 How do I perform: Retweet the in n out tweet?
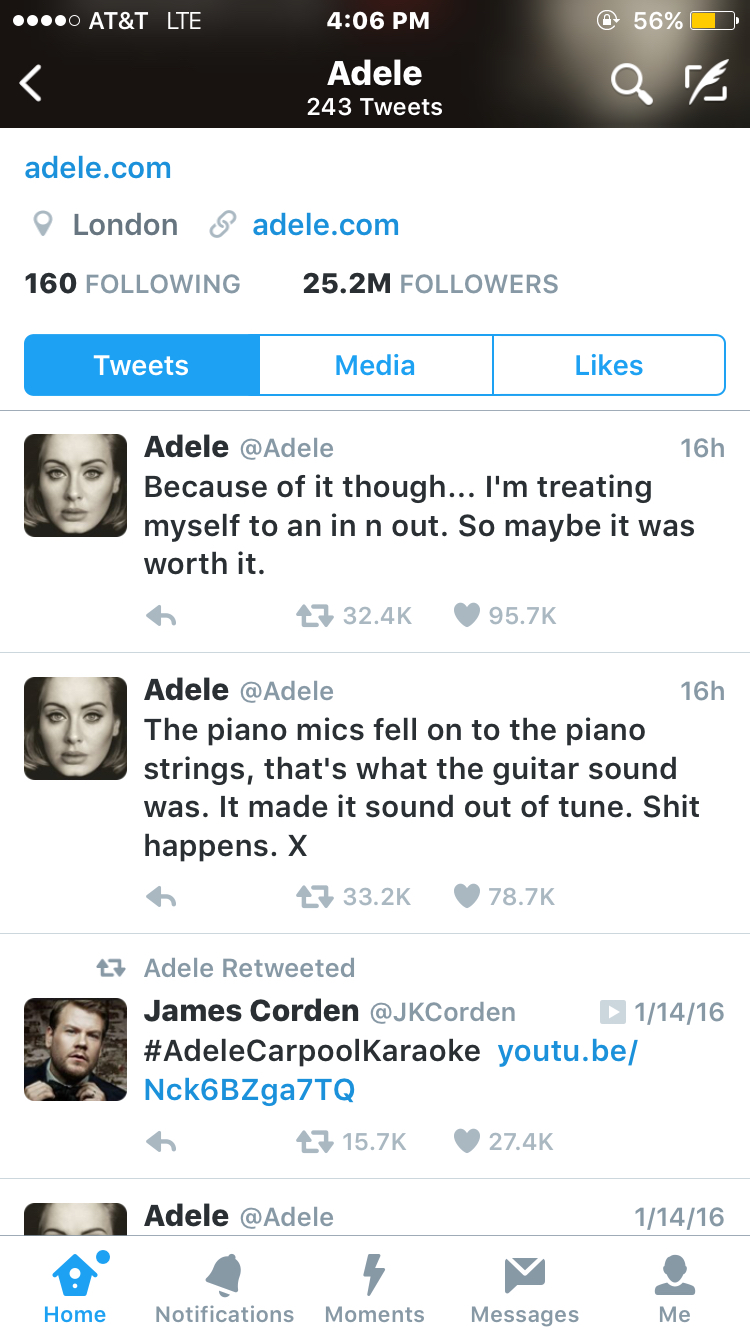tap(313, 616)
